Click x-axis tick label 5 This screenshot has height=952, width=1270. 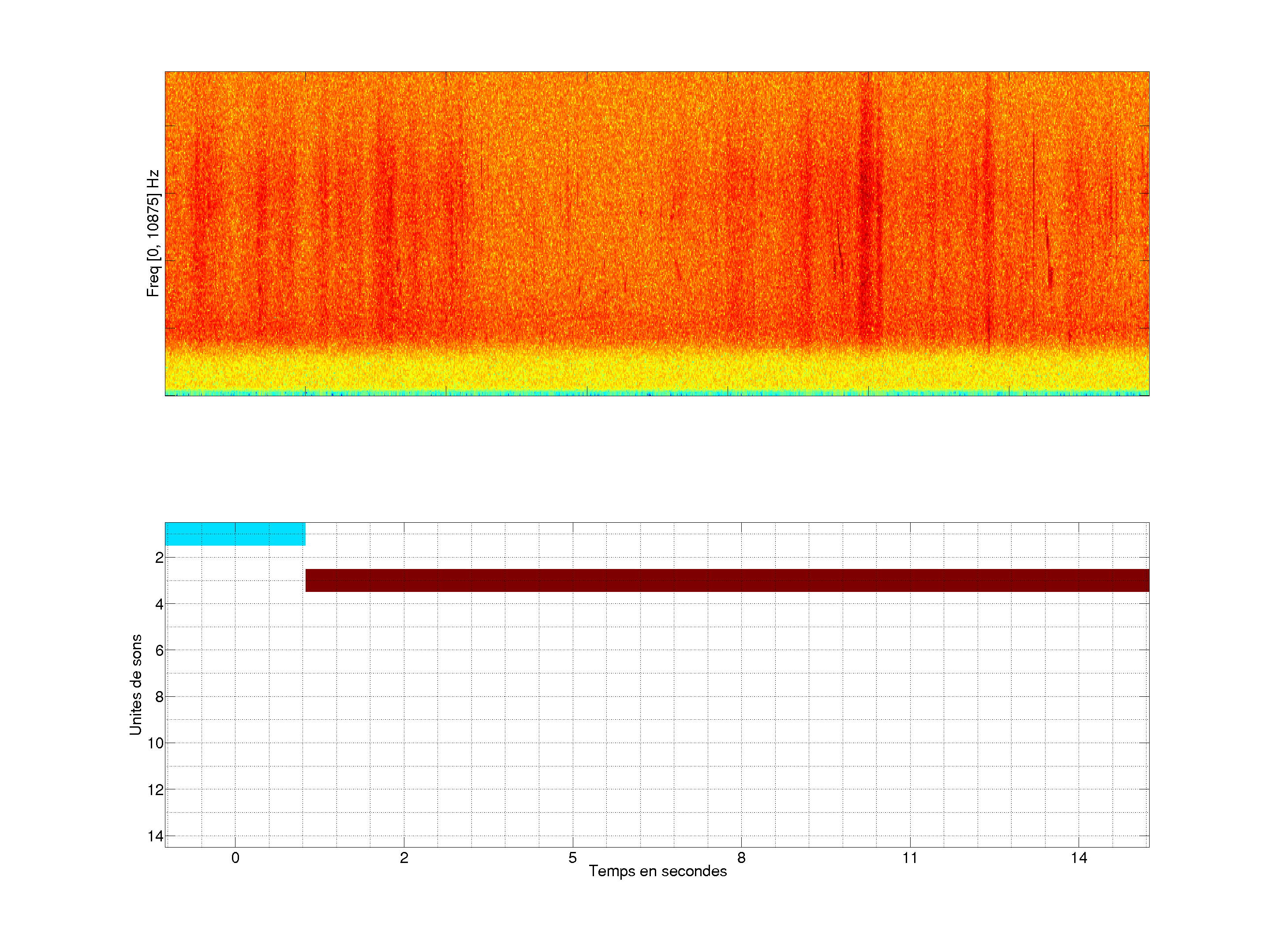coord(572,858)
